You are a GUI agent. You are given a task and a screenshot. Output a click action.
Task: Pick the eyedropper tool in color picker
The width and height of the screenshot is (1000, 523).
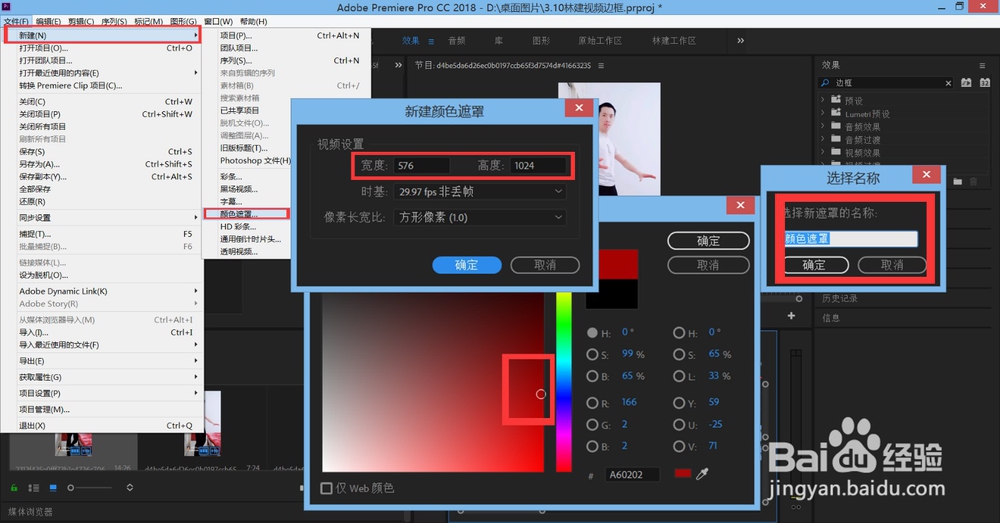(702, 473)
